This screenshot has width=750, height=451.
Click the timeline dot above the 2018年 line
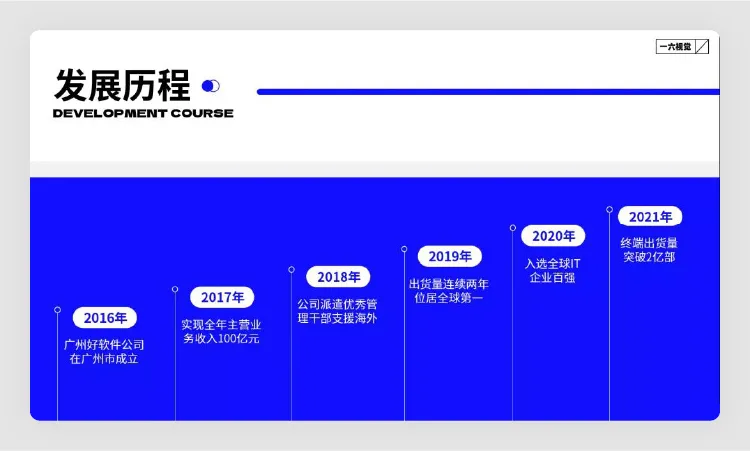coord(291,270)
